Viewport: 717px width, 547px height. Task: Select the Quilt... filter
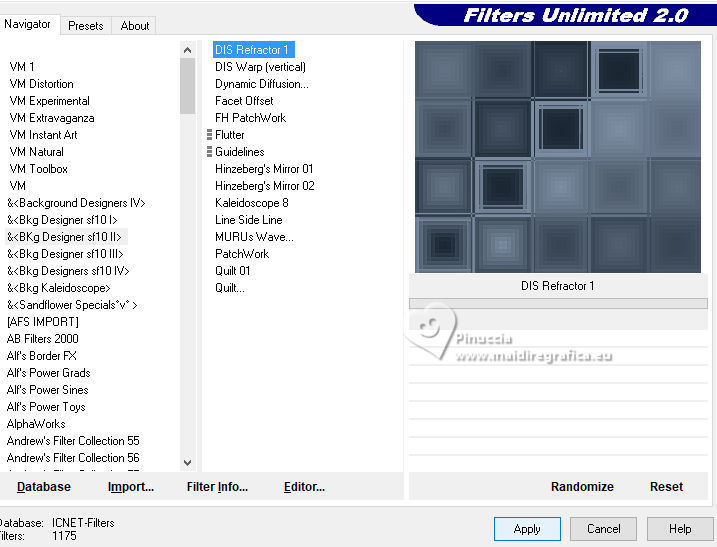(230, 288)
